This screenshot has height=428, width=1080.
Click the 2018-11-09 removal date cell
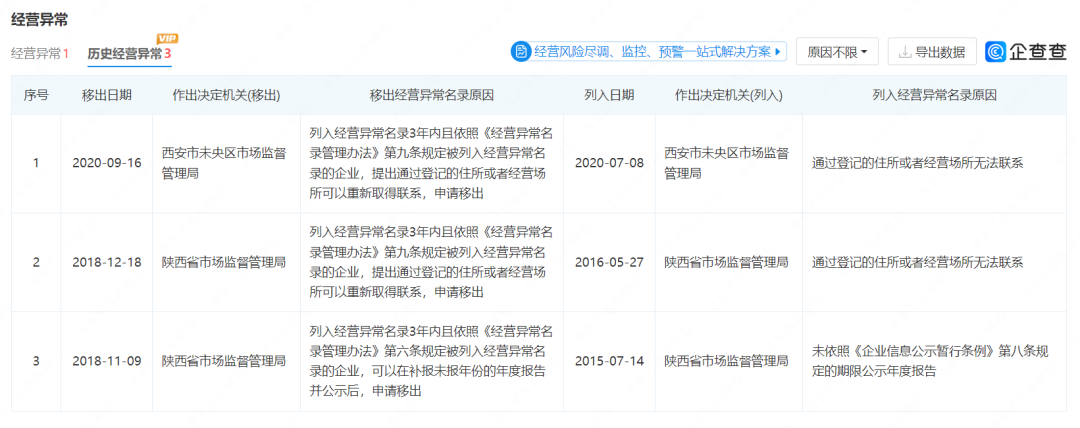106,361
